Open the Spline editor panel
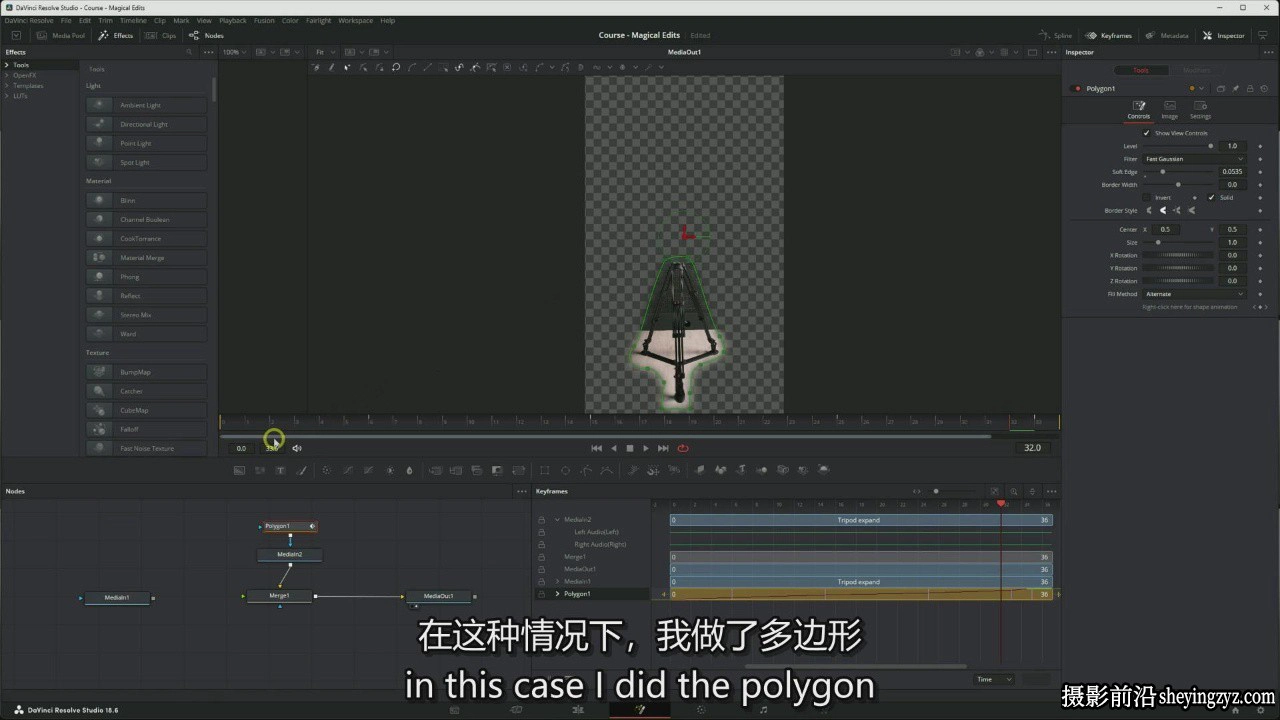Screen dimensions: 1280x720 pos(1055,35)
